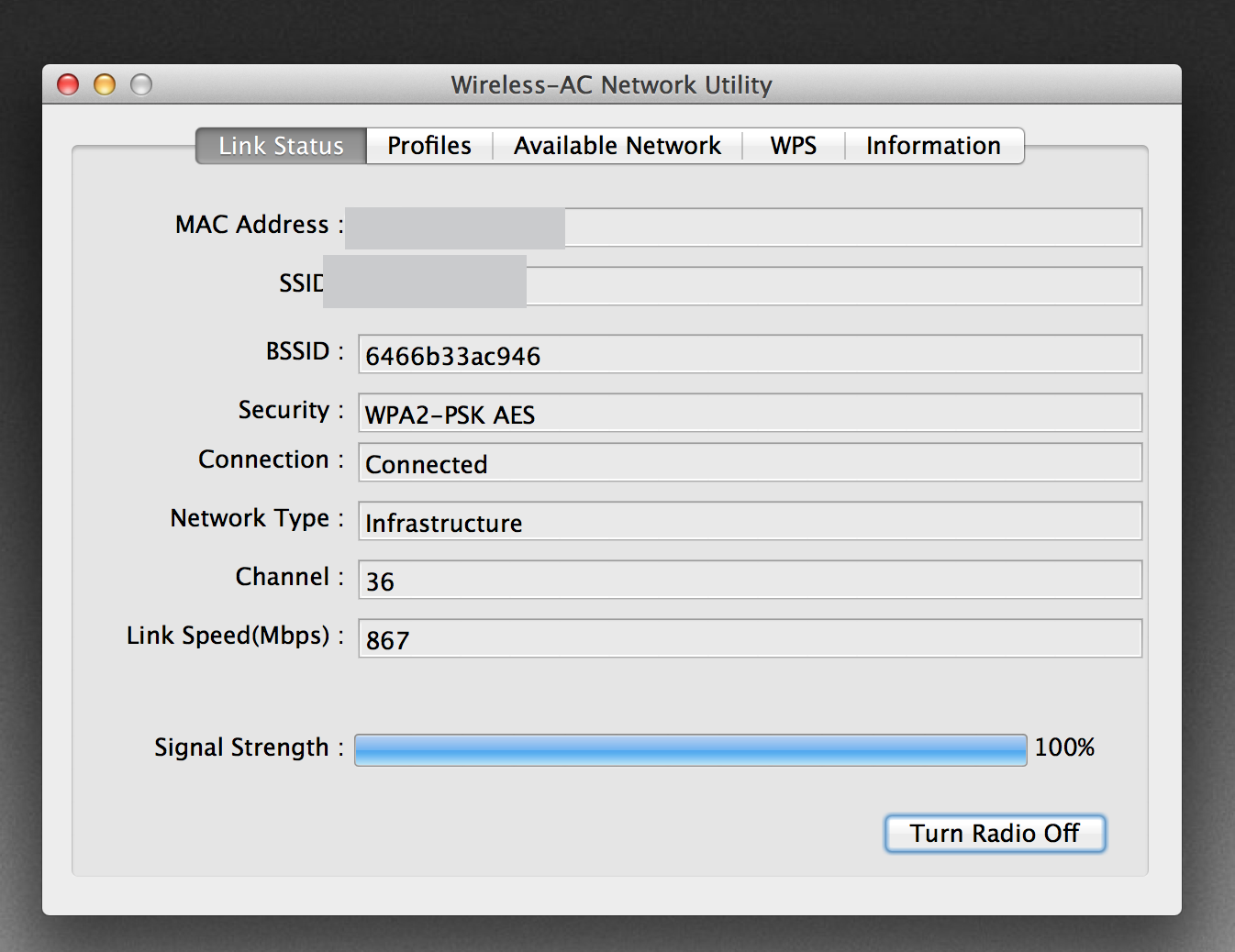
Task: Click the Link Speed field showing 867
Action: tap(750, 637)
